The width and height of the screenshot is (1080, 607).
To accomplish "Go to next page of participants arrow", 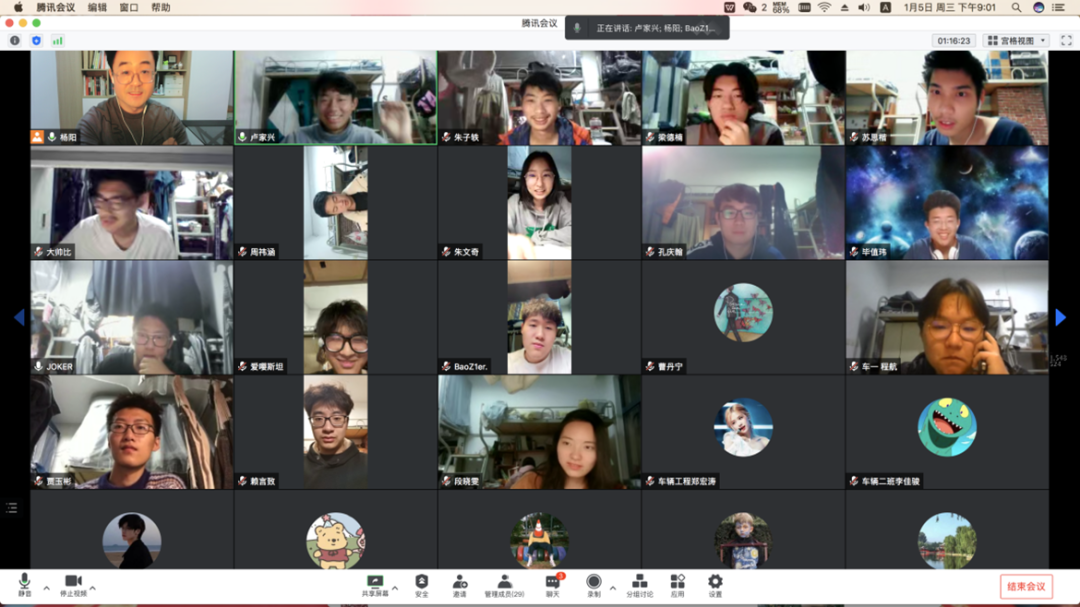I will coord(1061,317).
